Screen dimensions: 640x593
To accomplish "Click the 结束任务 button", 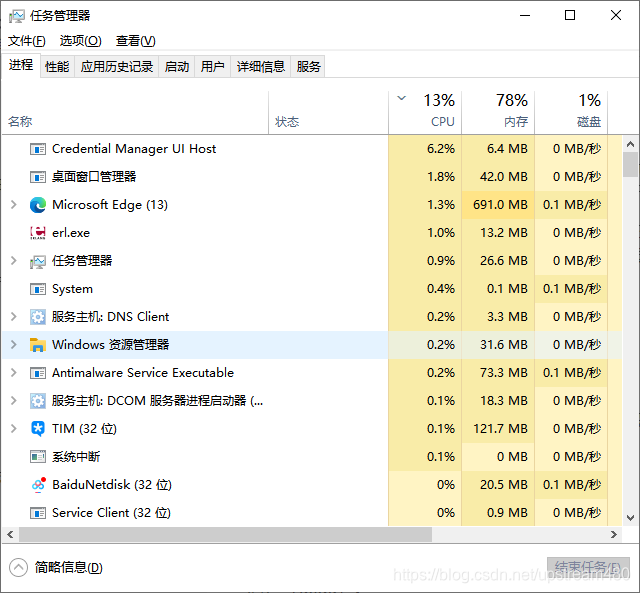I will pos(588,567).
